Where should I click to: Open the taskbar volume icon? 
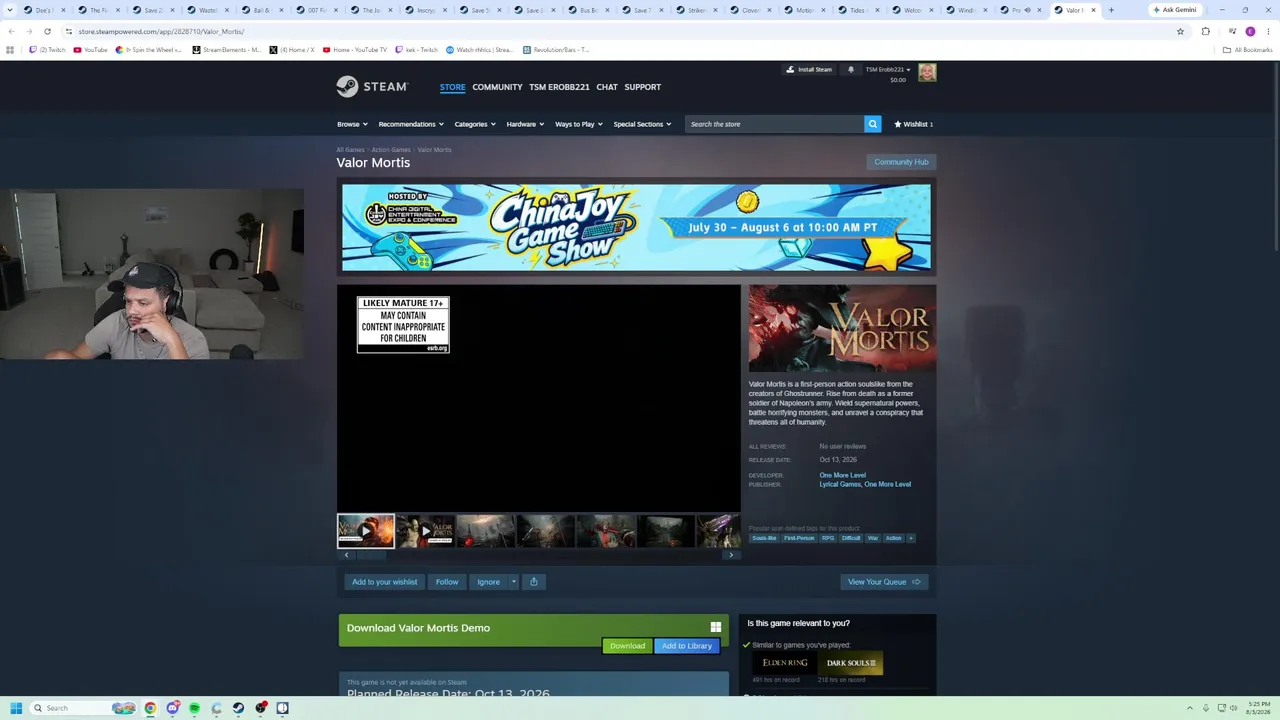coord(1234,708)
